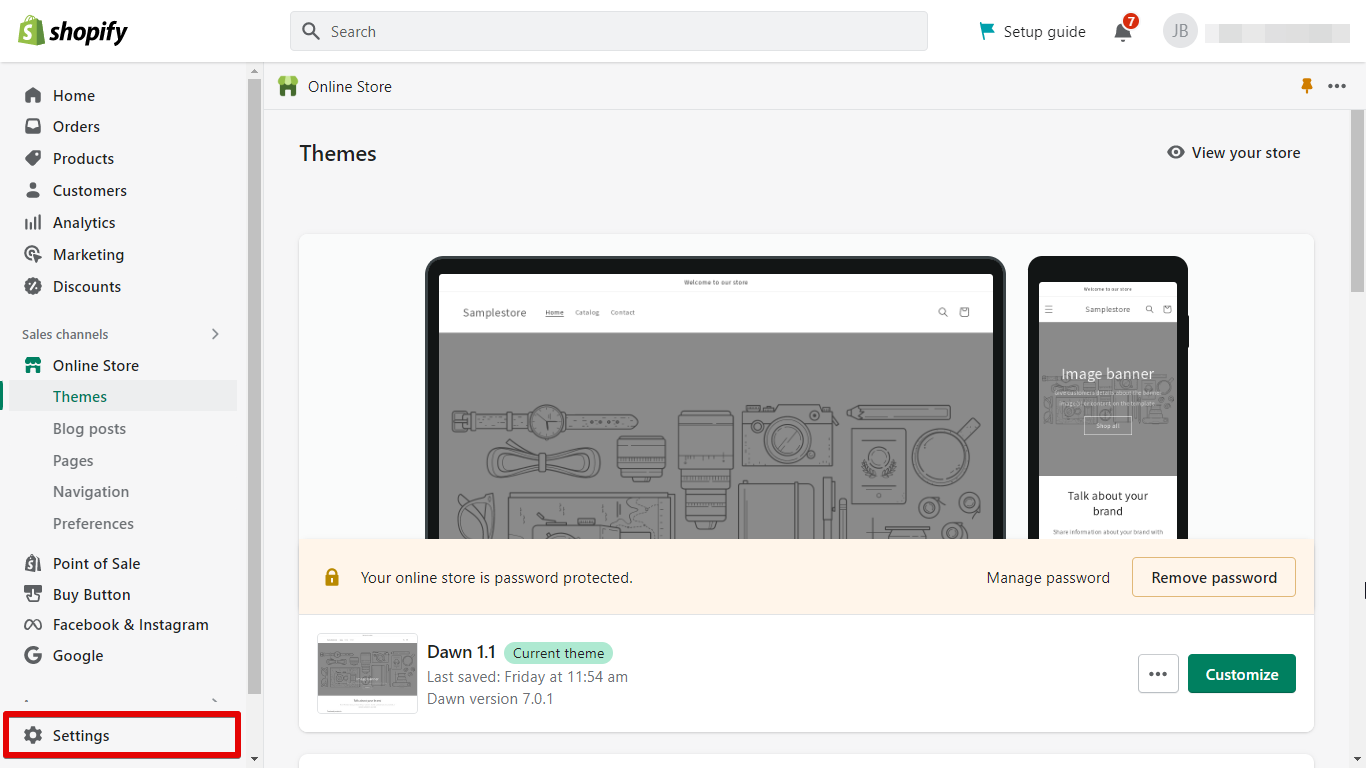Viewport: 1366px width, 768px height.
Task: Click the JB account avatar
Action: (1180, 31)
